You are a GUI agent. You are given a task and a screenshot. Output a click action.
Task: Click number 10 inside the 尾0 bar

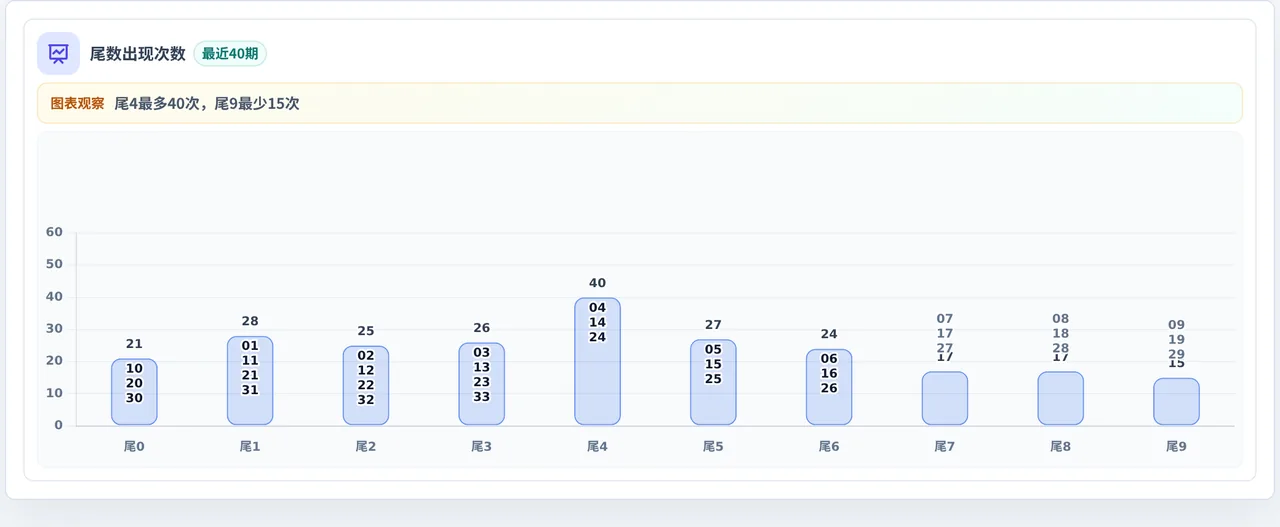[134, 369]
